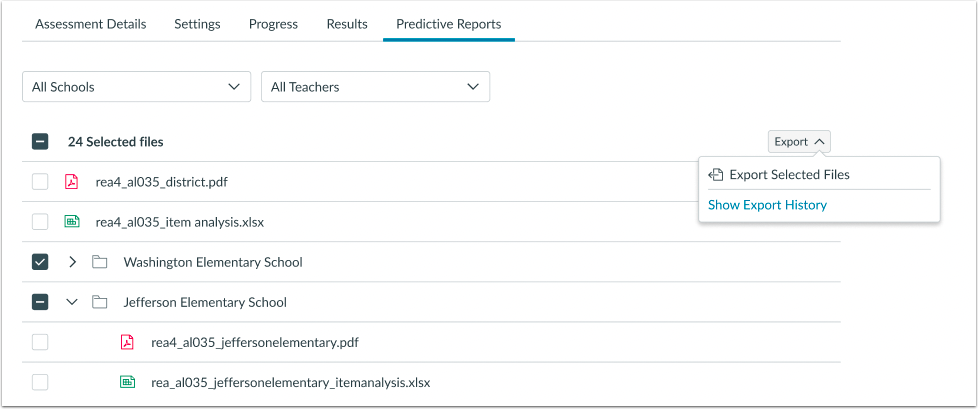This screenshot has width=978, height=409.
Task: Toggle the select-all checkbox beside 24 Selected files
Action: 40,142
